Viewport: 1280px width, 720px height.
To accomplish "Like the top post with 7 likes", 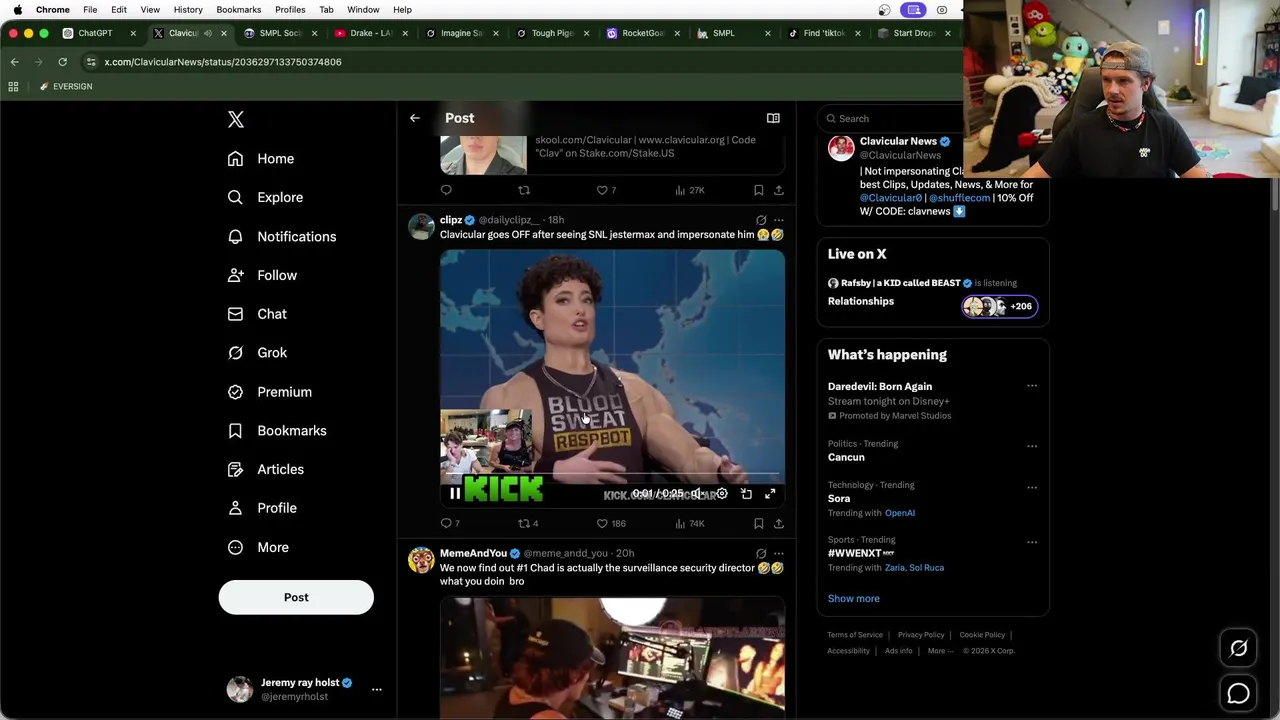I will [x=606, y=190].
